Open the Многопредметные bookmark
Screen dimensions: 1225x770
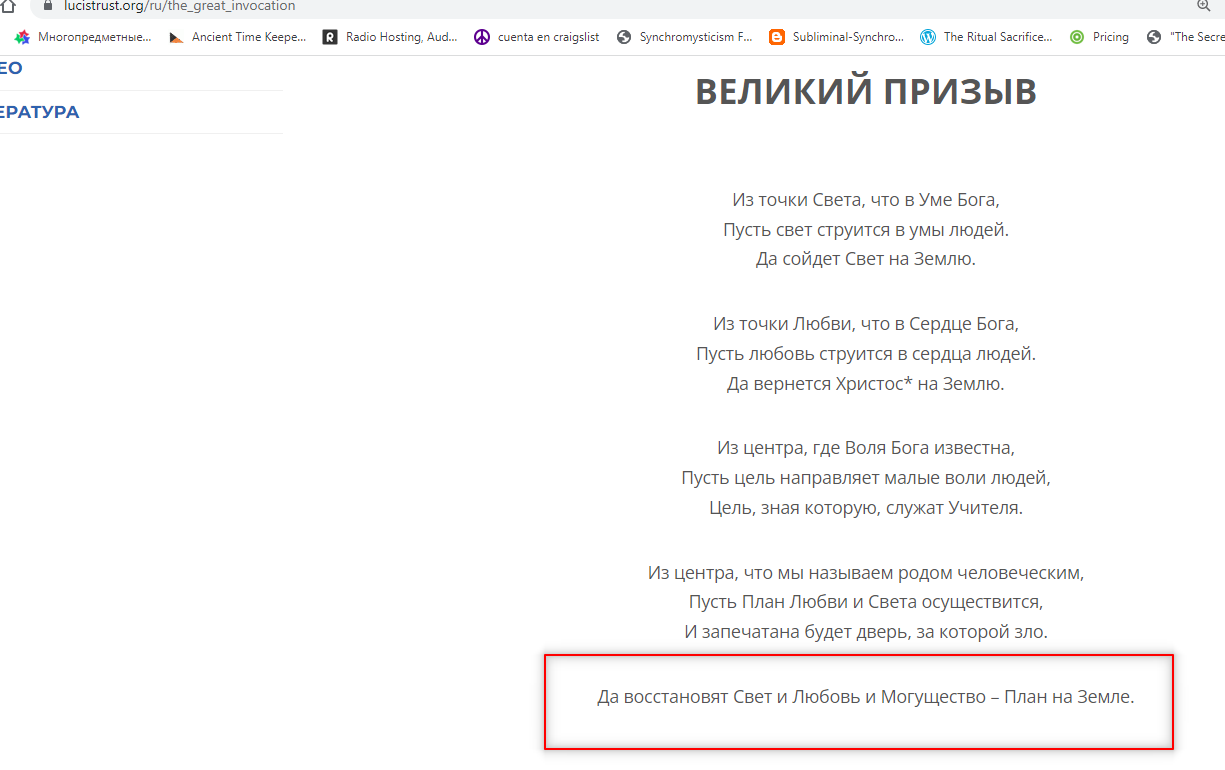coord(83,37)
